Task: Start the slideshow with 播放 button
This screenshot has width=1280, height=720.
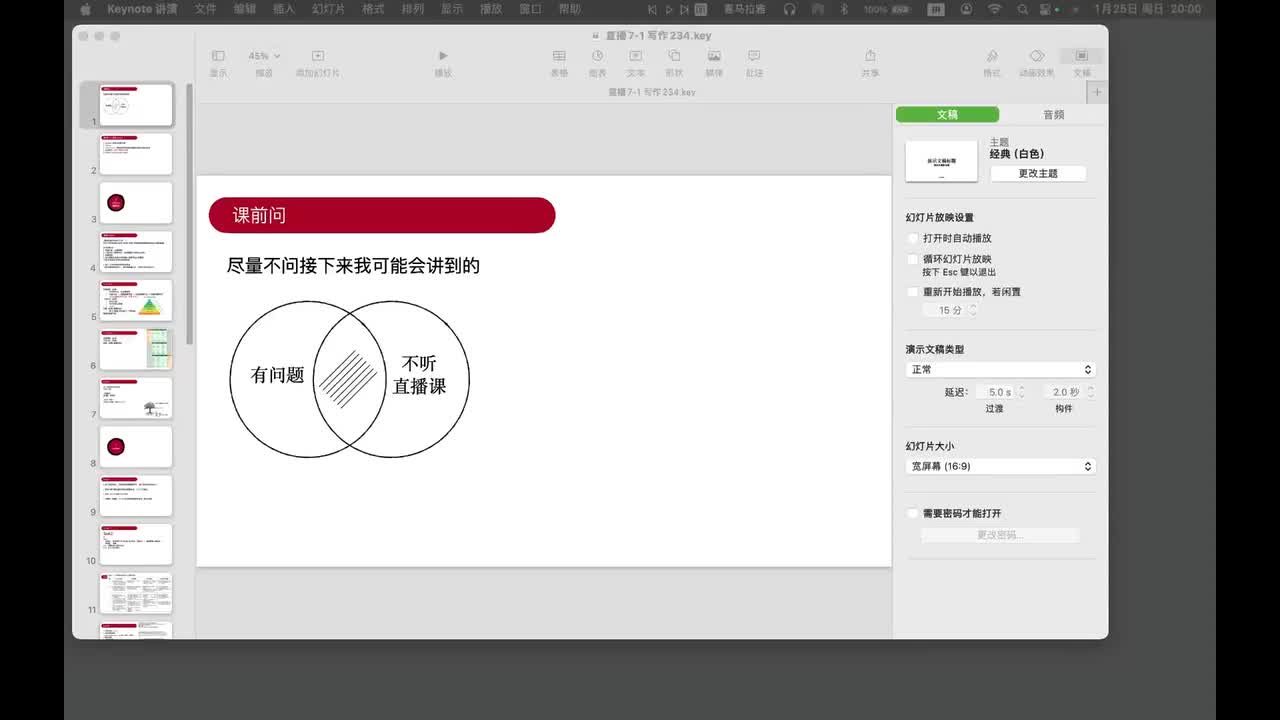Action: 443,56
